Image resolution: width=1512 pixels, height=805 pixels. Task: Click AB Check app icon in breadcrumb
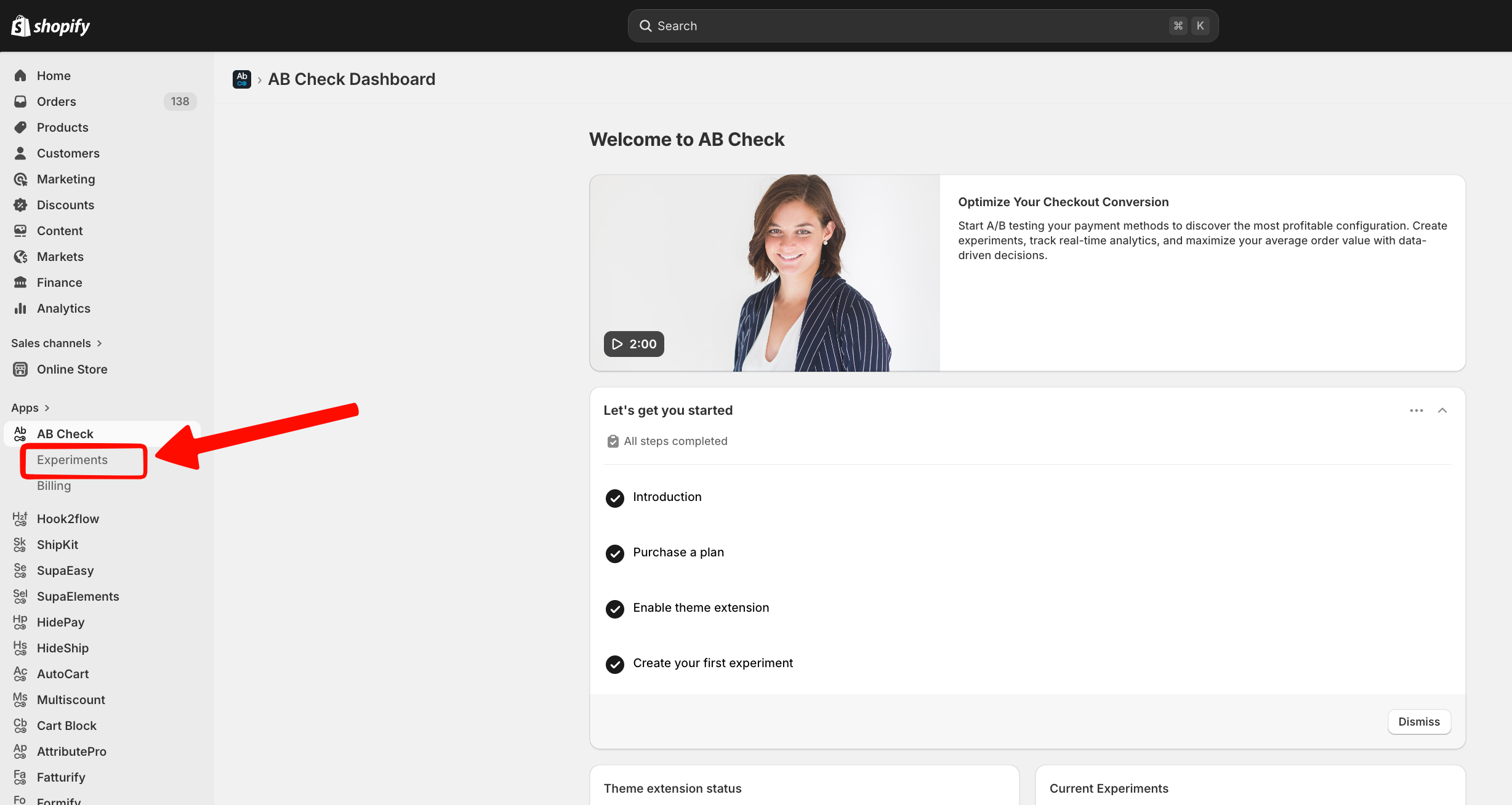[x=242, y=79]
